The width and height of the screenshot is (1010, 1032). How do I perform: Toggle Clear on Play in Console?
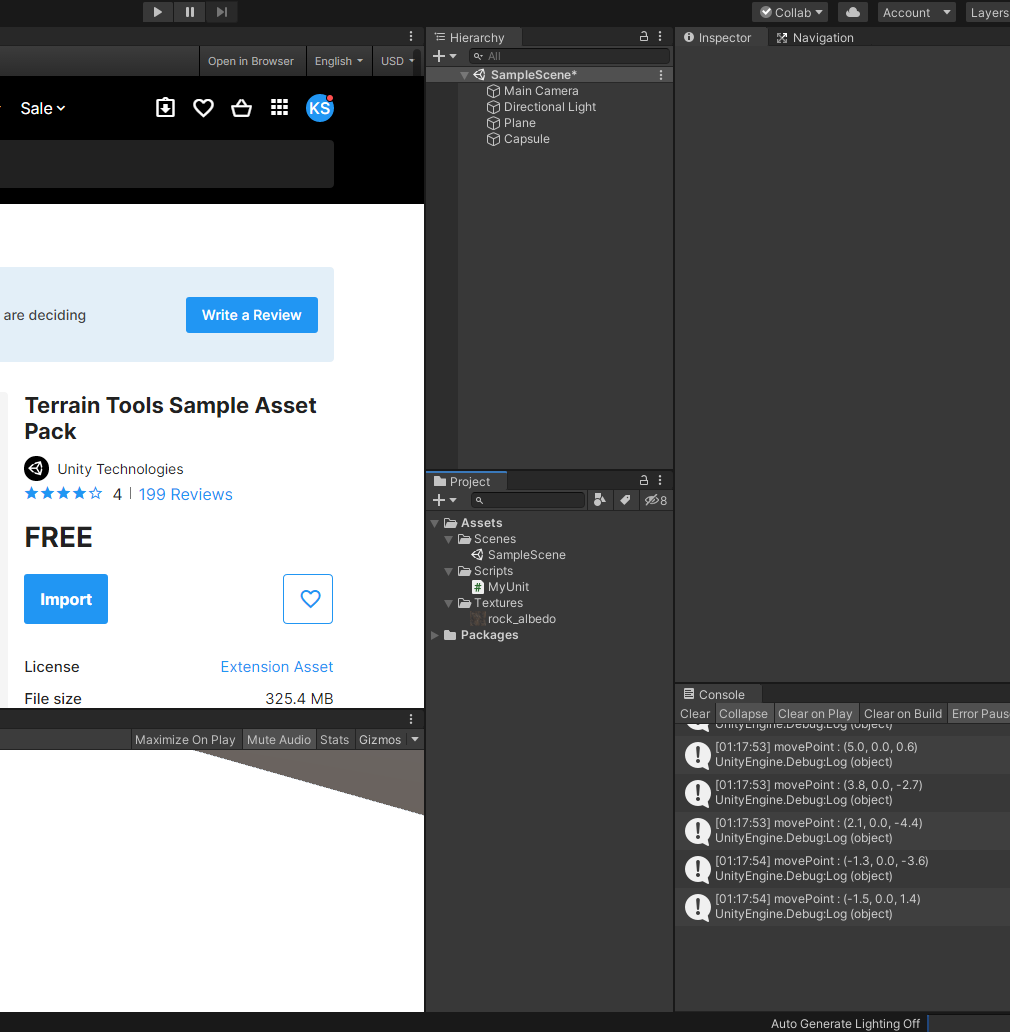pyautogui.click(x=815, y=713)
